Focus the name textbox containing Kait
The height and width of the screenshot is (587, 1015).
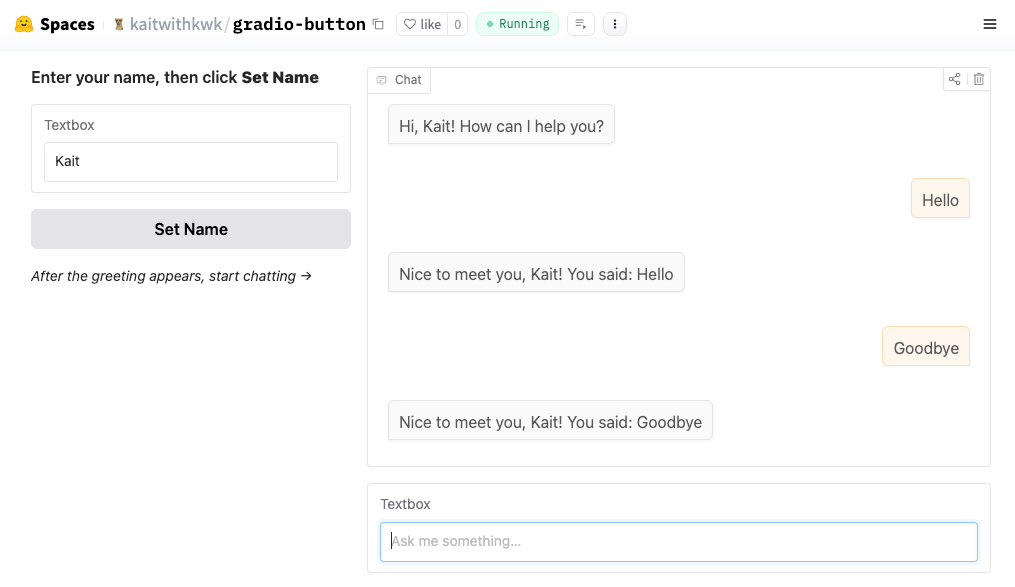[191, 161]
